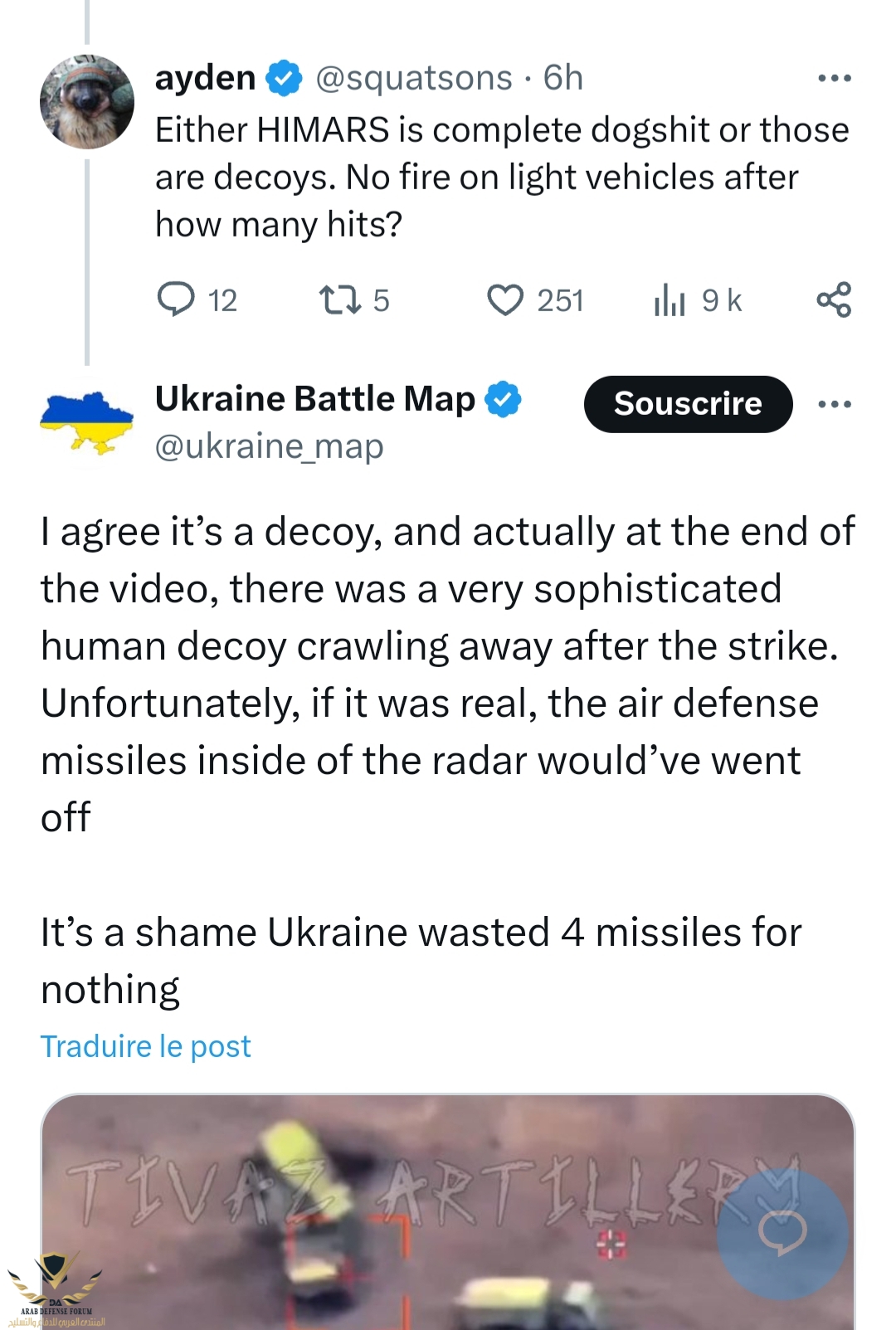Share ayden's tweet
This screenshot has width=896, height=1330.
tap(834, 300)
